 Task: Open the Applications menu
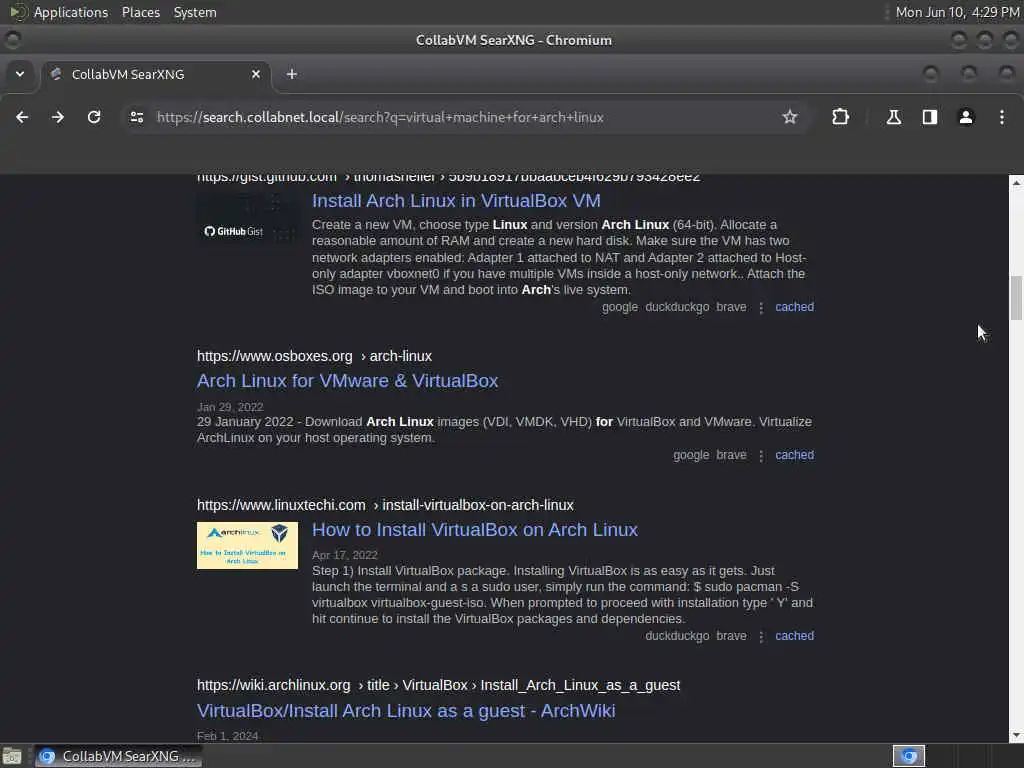(x=71, y=12)
